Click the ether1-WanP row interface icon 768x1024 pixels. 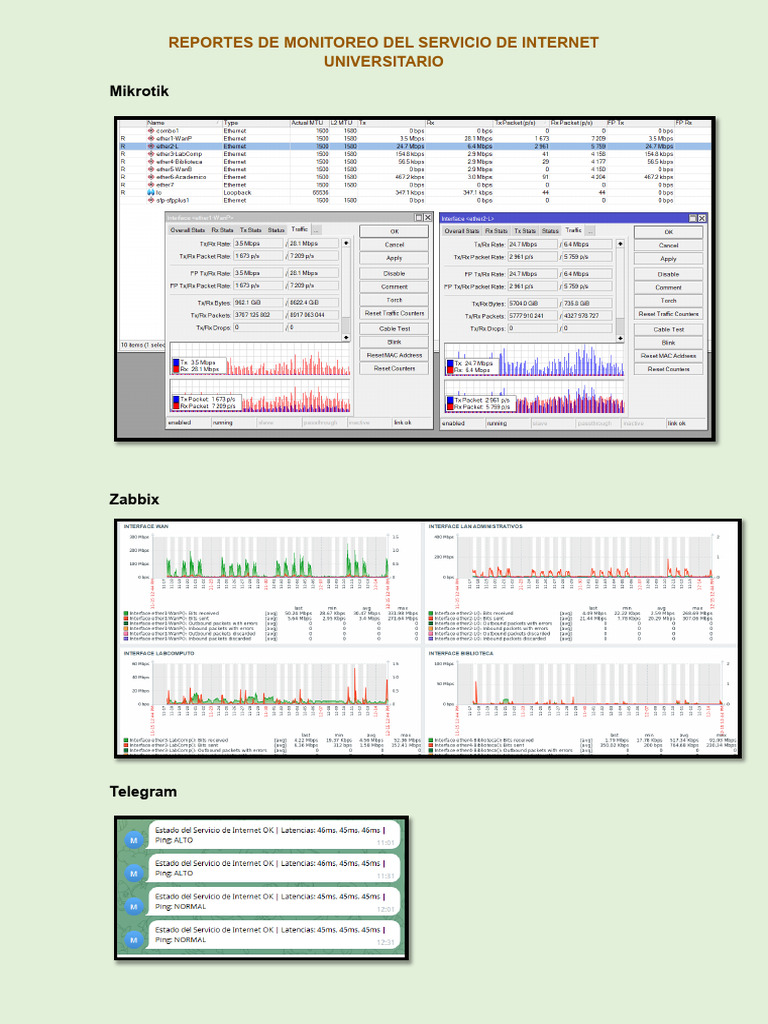pos(151,139)
